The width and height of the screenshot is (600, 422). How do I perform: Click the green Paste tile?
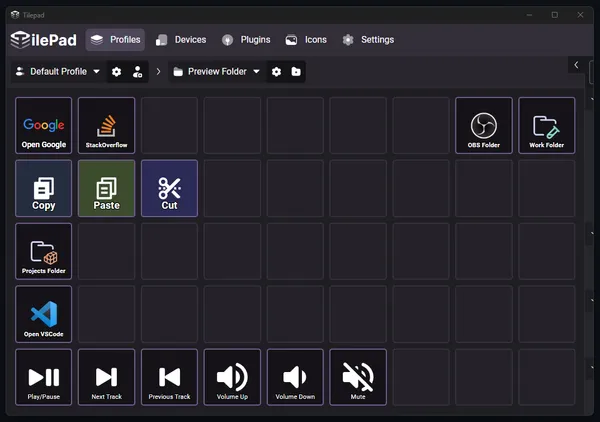[x=106, y=188]
